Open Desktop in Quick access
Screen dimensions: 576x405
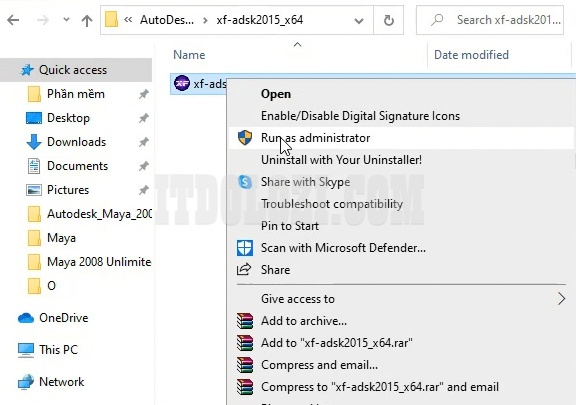[68, 118]
